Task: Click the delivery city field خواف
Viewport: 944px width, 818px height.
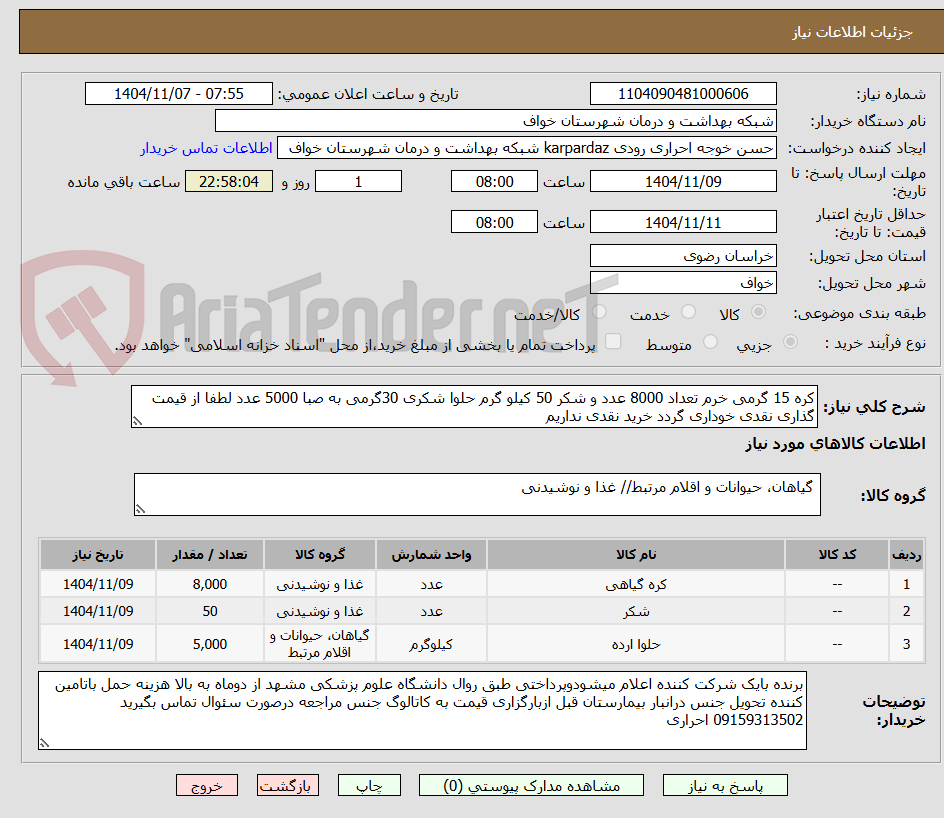Action: (683, 283)
